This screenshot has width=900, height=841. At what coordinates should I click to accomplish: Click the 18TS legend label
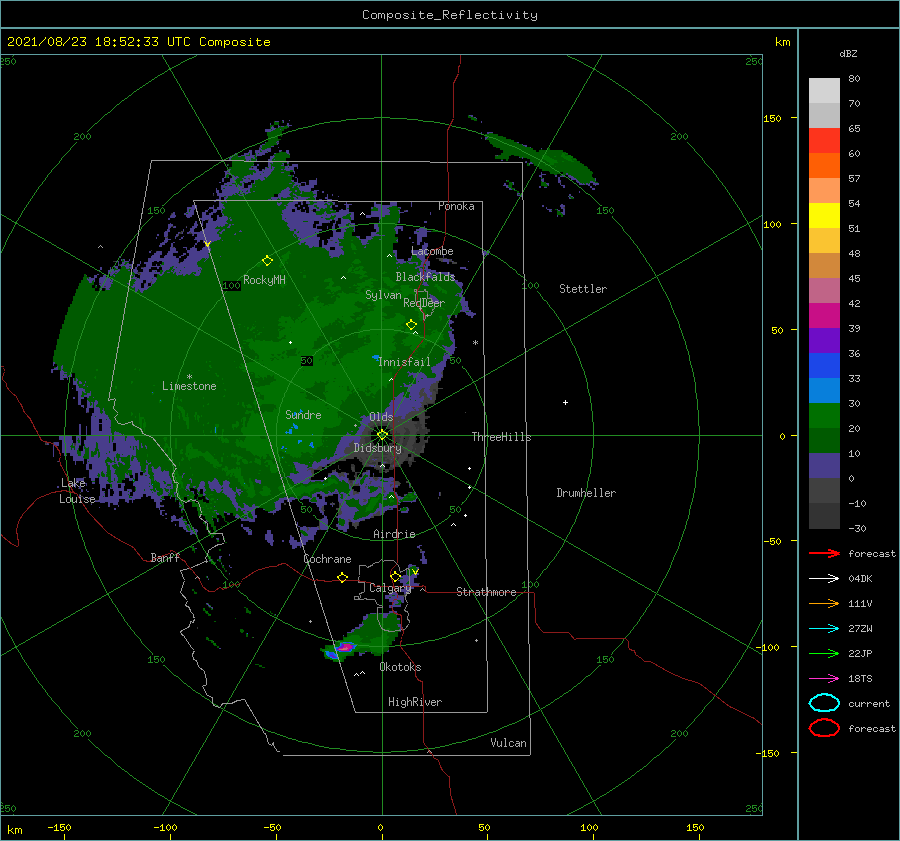point(860,679)
